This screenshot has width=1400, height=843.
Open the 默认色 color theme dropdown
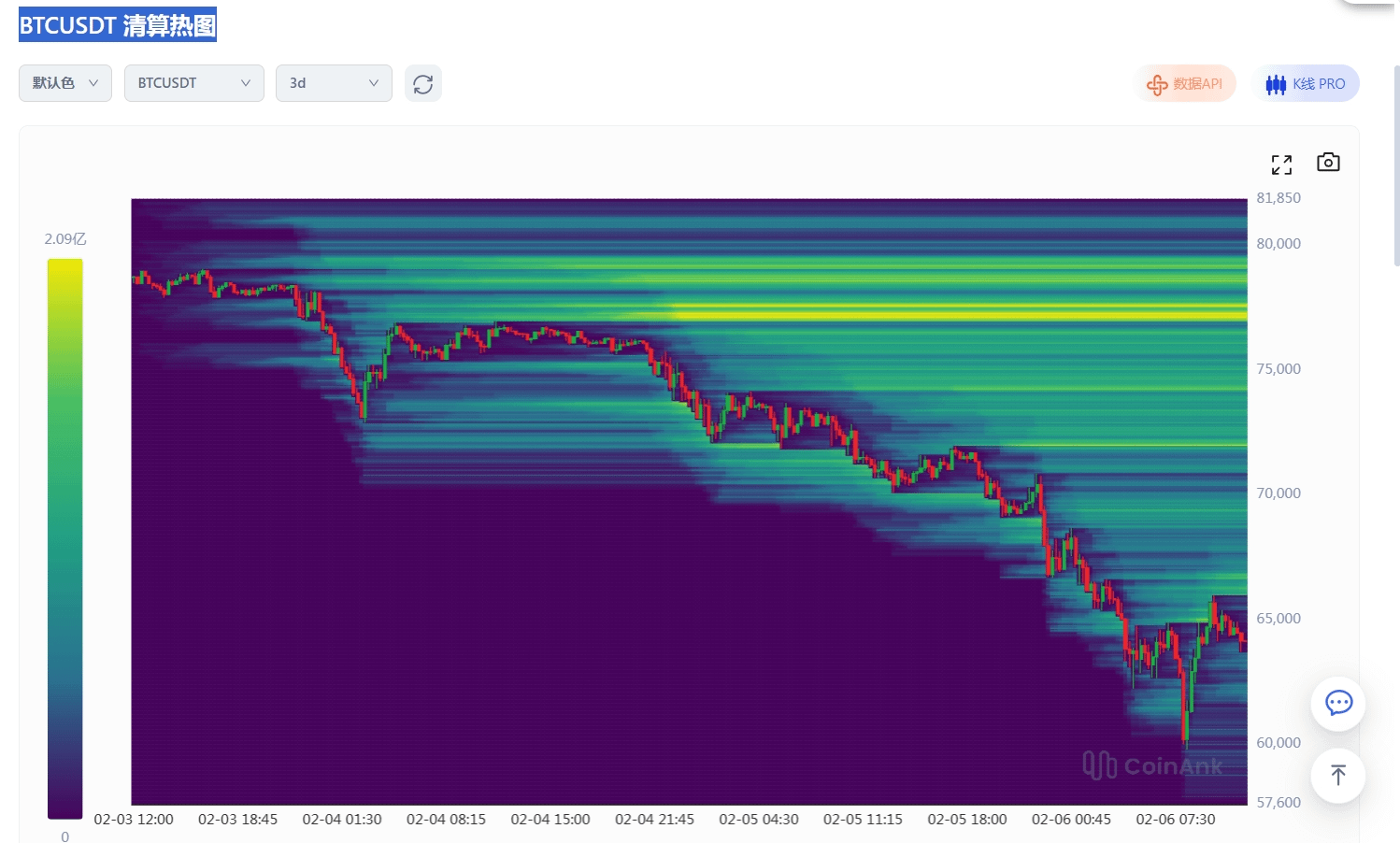click(65, 83)
